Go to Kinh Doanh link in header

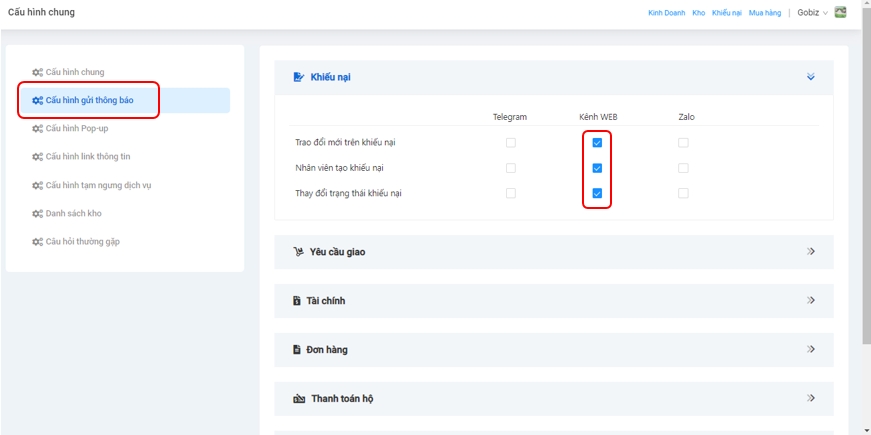(667, 13)
